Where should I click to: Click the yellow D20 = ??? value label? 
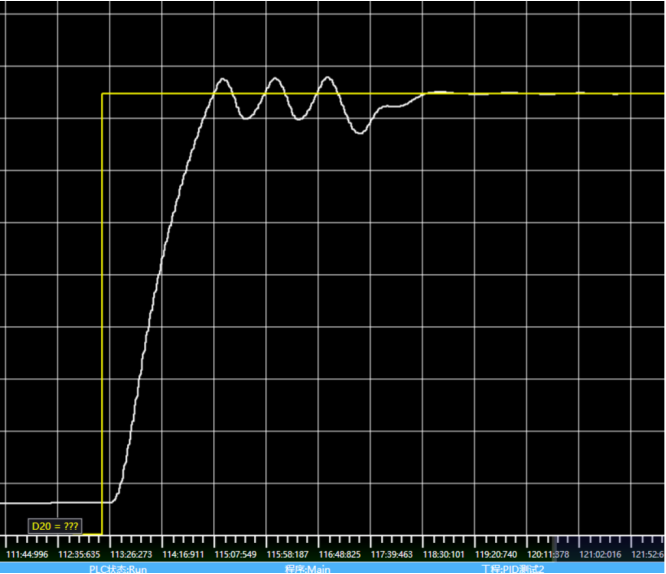click(55, 526)
